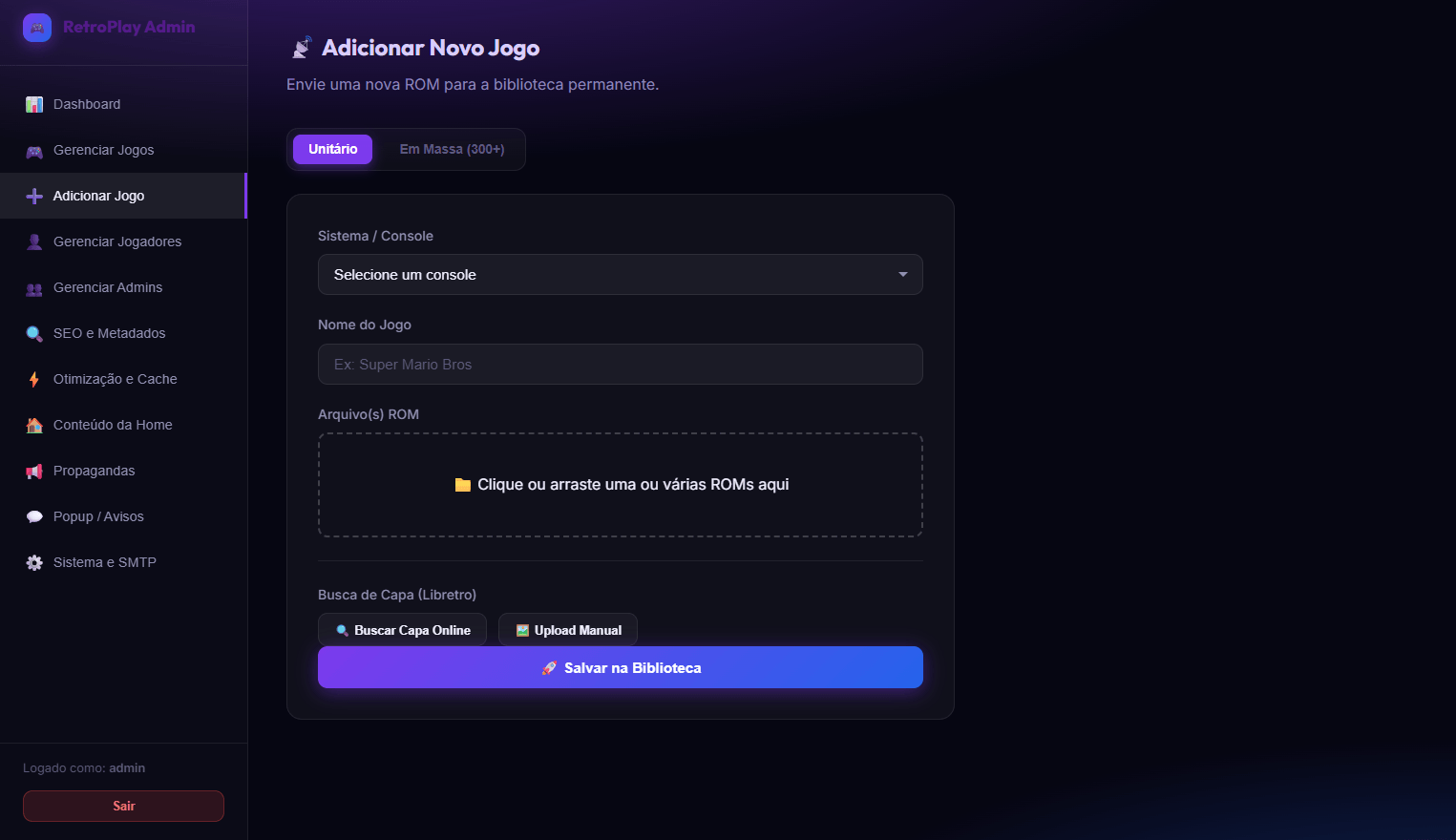1456x840 pixels.
Task: Open Gerenciar Jogadores in the sidebar
Action: [x=117, y=241]
